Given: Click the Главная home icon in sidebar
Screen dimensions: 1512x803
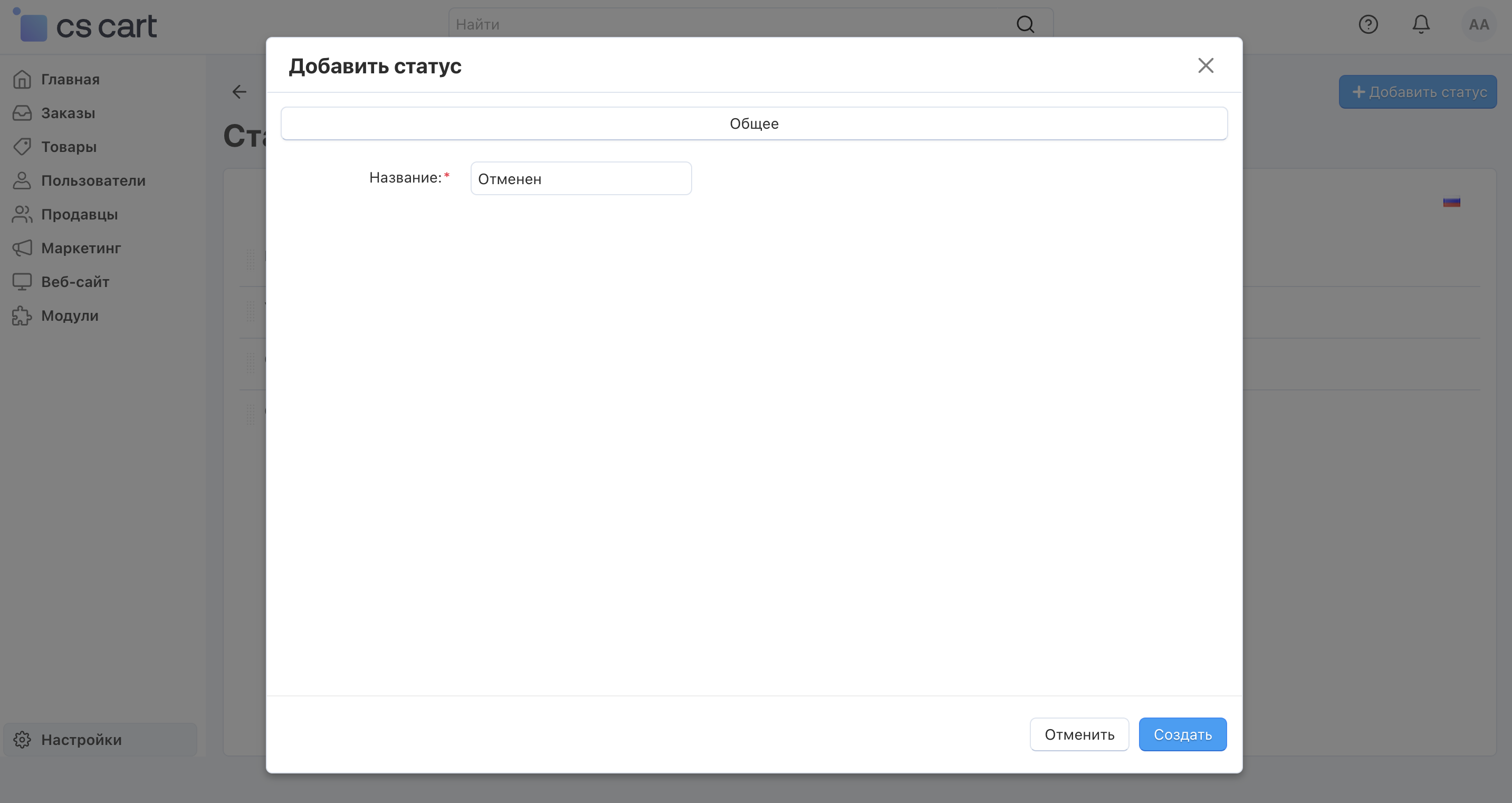Looking at the screenshot, I should pos(22,79).
